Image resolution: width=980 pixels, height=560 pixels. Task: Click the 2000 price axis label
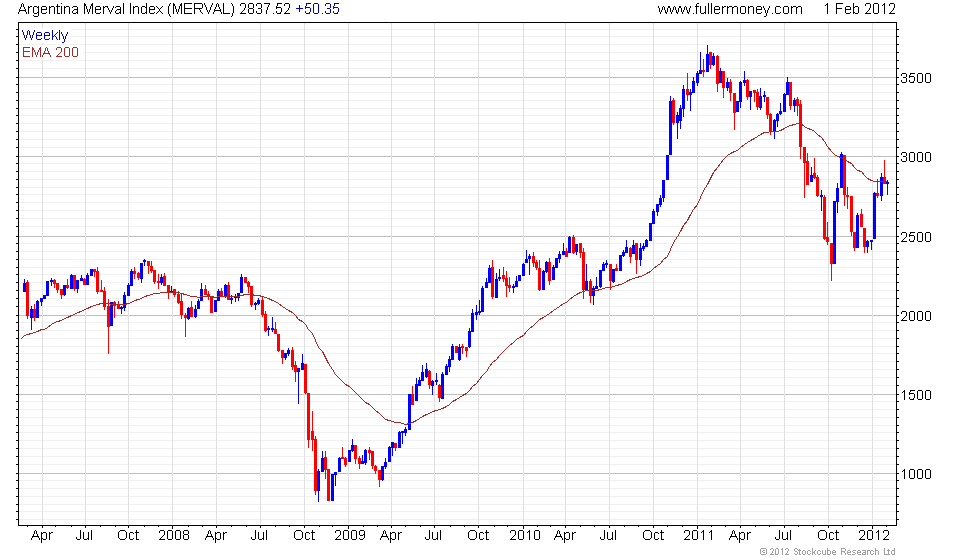click(x=916, y=316)
